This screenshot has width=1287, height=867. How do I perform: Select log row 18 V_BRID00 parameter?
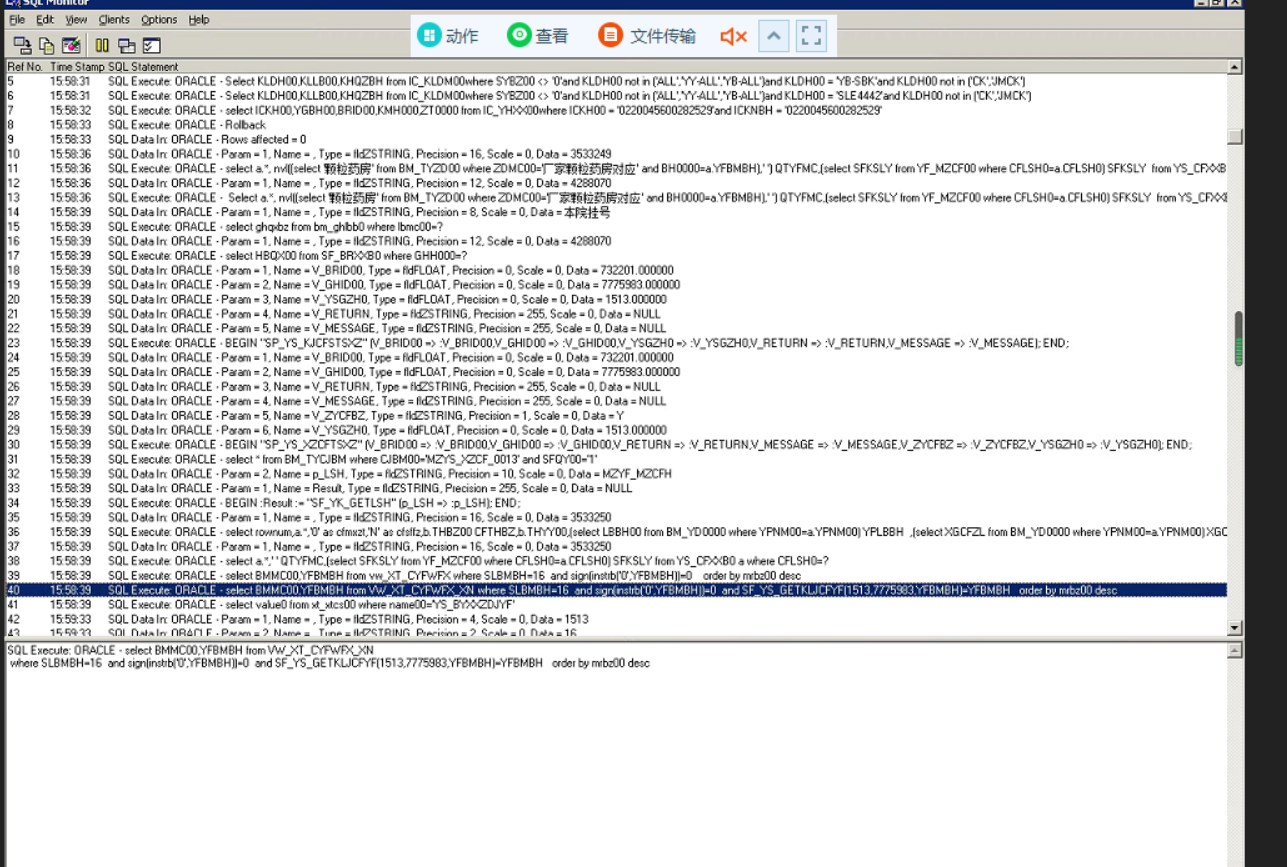616,270
